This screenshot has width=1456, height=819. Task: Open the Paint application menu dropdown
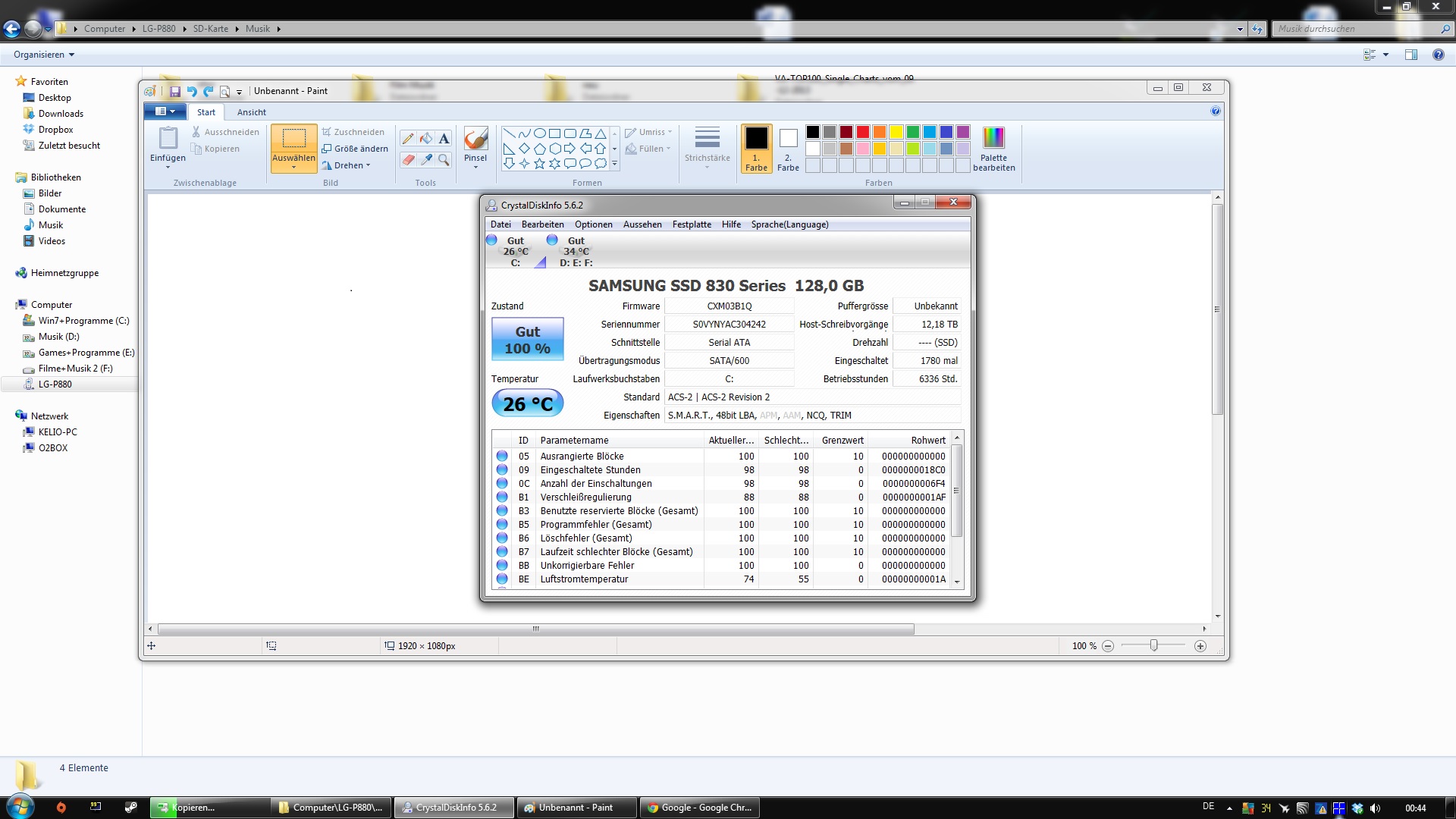pyautogui.click(x=165, y=111)
